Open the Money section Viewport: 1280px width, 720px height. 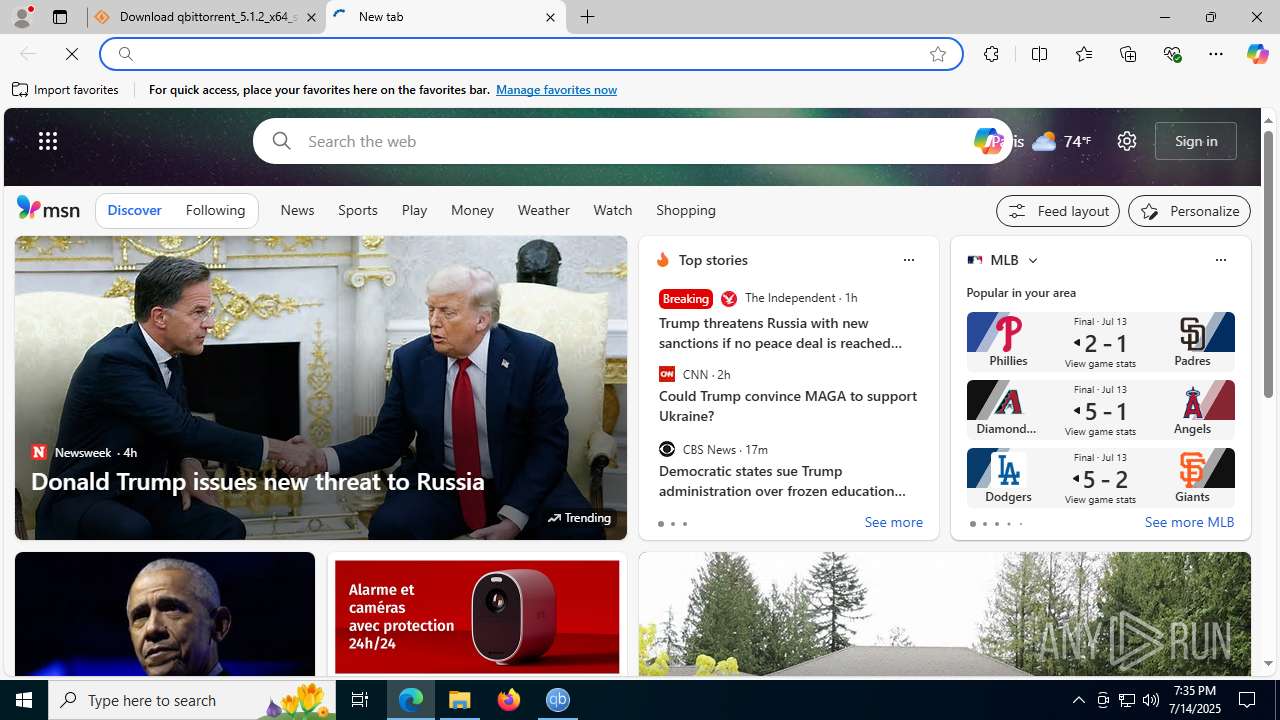tap(472, 210)
